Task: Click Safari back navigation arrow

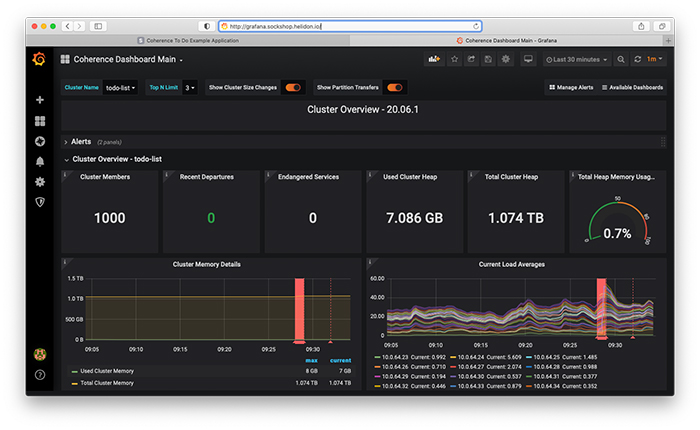Action: coord(67,26)
